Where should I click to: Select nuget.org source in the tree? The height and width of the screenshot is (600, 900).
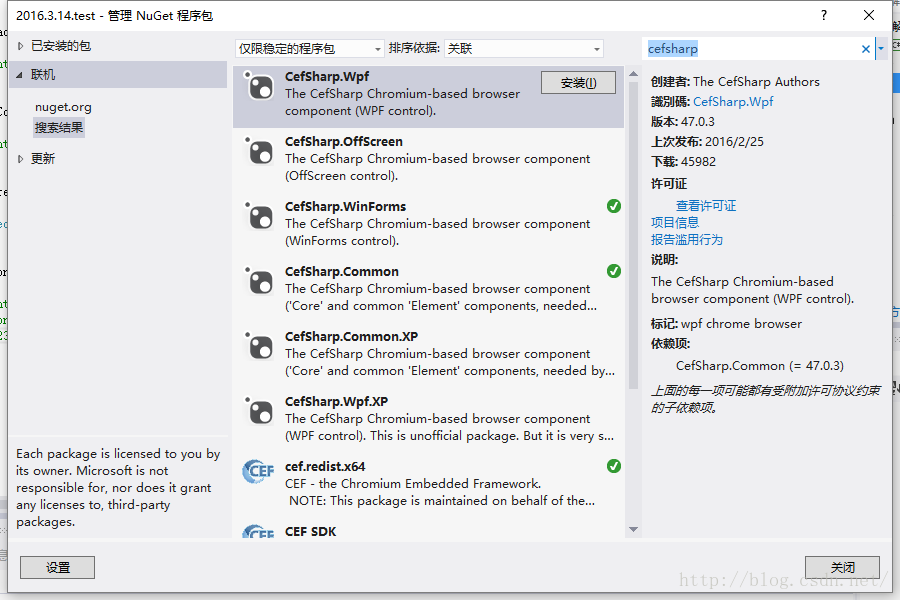(63, 107)
